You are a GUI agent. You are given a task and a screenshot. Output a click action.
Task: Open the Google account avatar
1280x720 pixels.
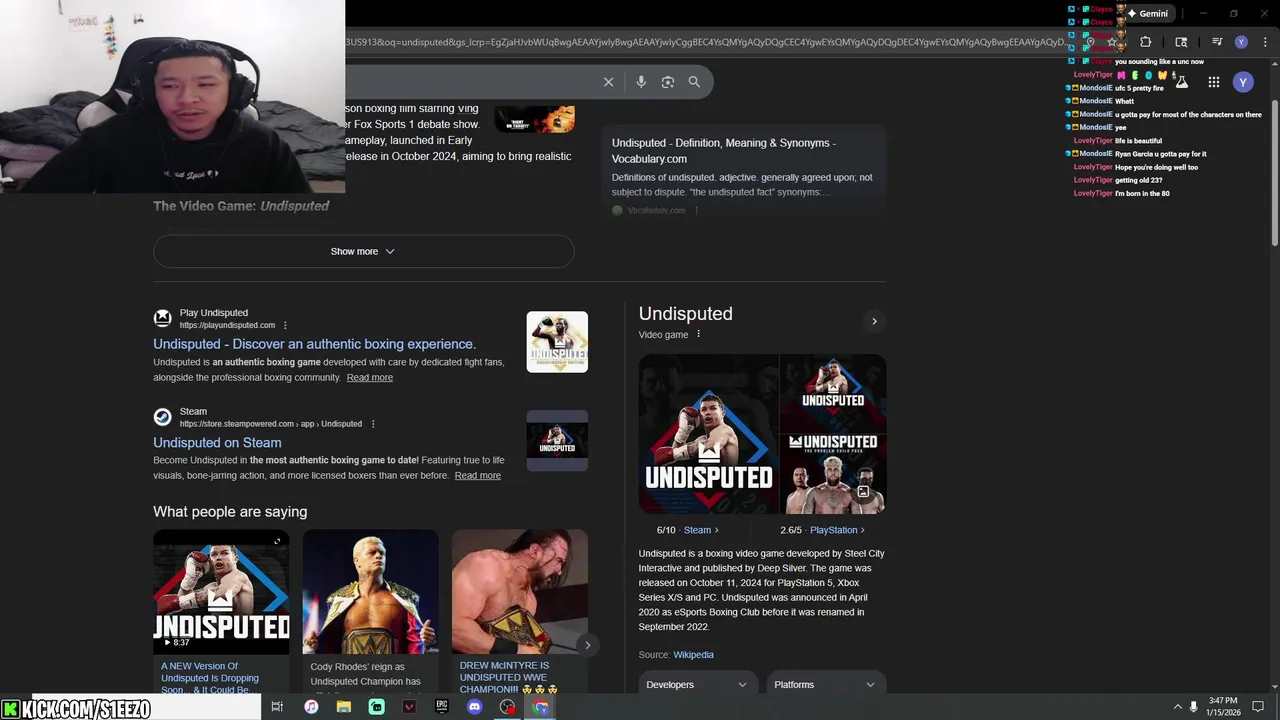coord(1243,82)
